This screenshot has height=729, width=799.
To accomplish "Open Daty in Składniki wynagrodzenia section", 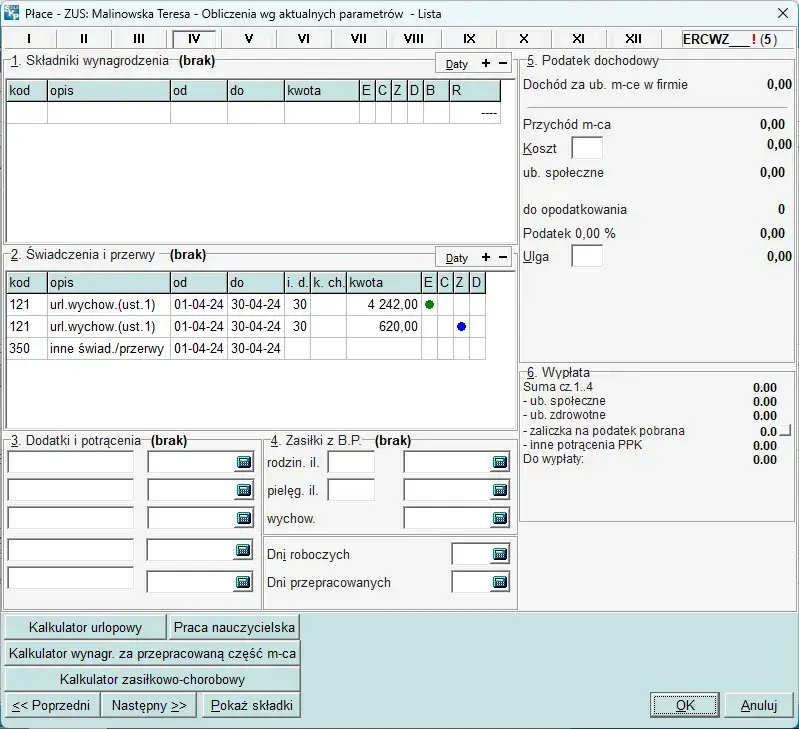I will 457,63.
